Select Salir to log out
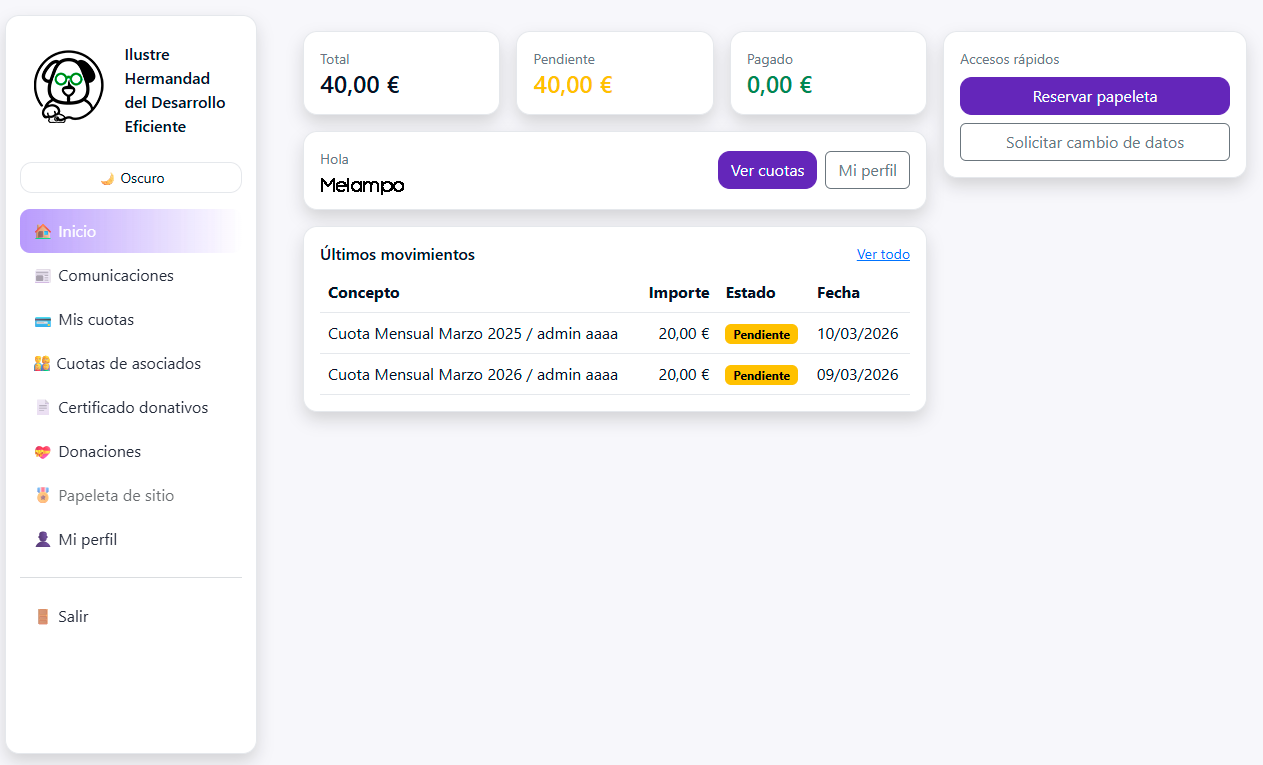This screenshot has width=1263, height=765. click(x=131, y=616)
